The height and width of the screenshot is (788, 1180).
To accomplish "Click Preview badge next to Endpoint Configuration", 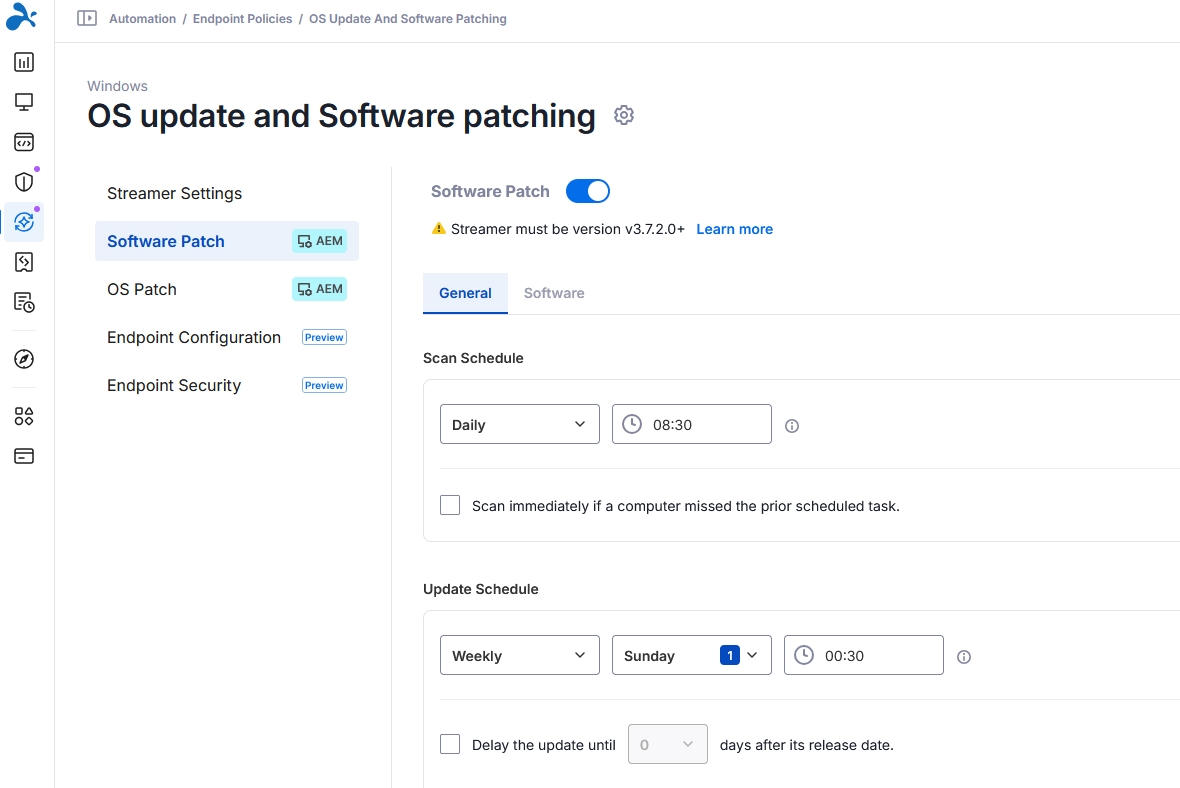I will (x=324, y=337).
